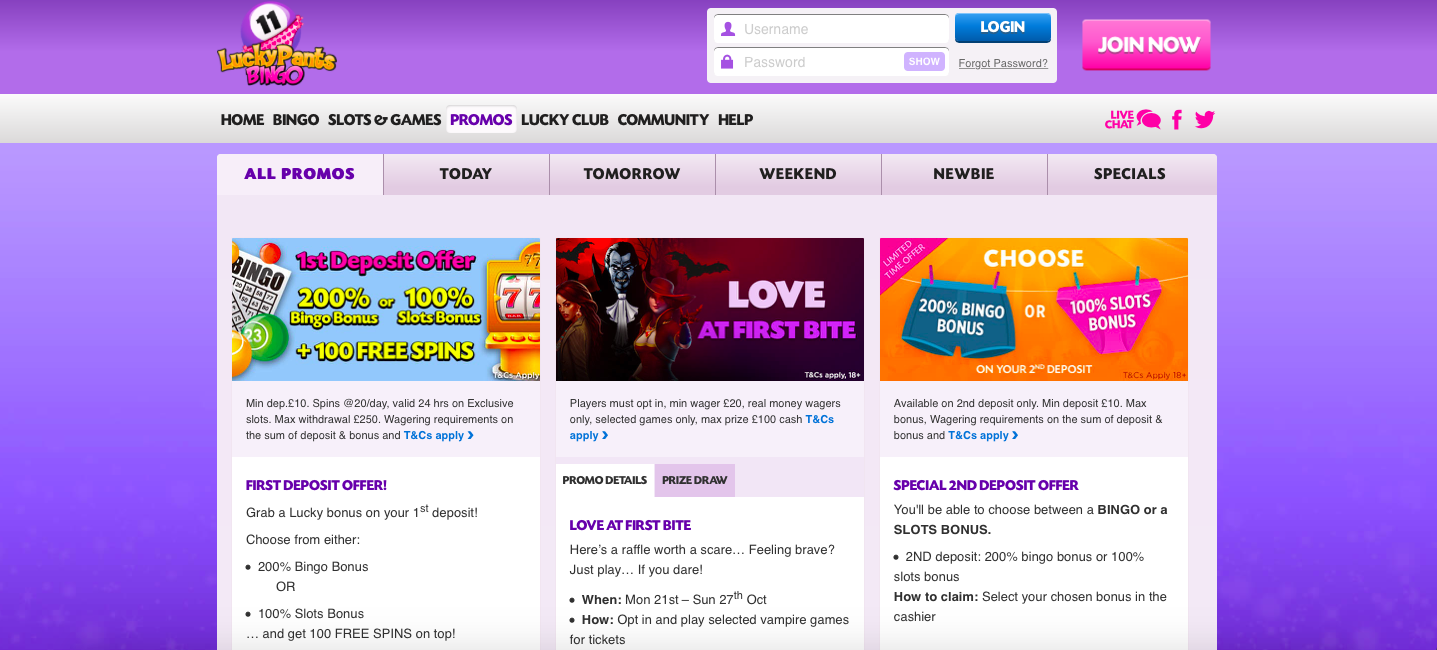Open Live Chat speech bubble icon
The width and height of the screenshot is (1437, 650).
tap(1149, 120)
